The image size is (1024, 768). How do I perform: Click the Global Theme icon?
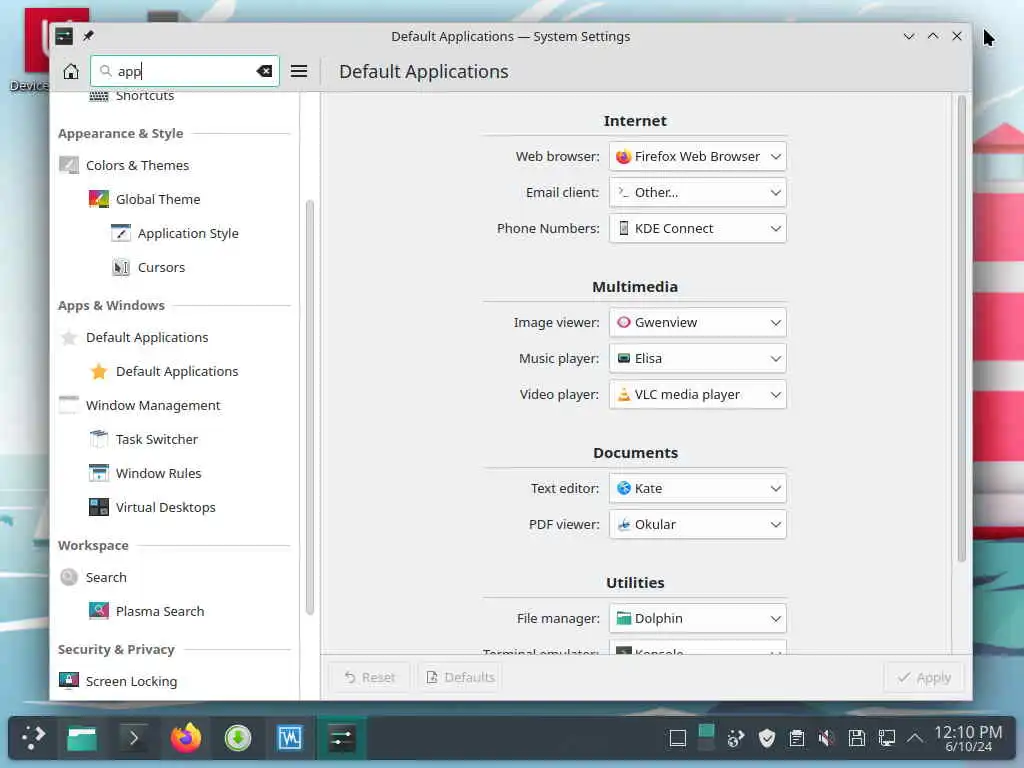click(99, 199)
